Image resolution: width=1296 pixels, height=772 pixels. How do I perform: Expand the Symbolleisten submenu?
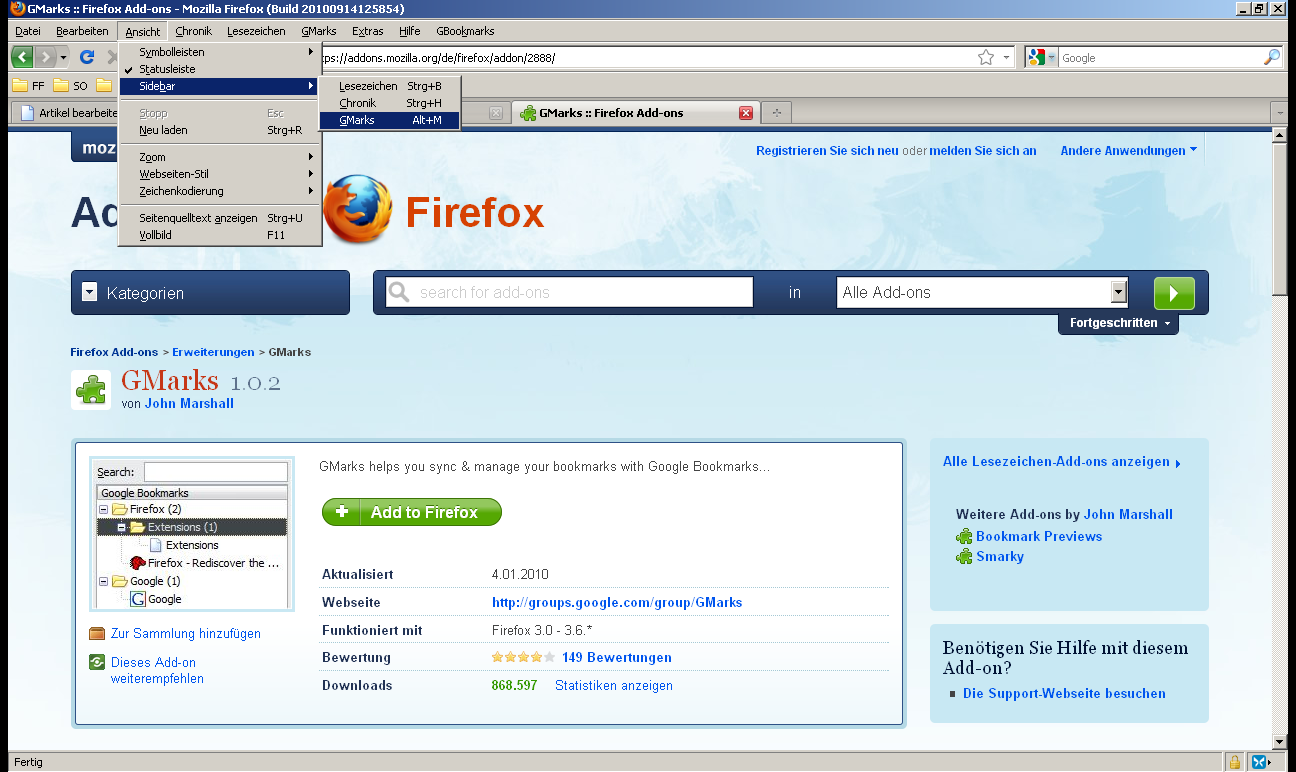[x=220, y=52]
